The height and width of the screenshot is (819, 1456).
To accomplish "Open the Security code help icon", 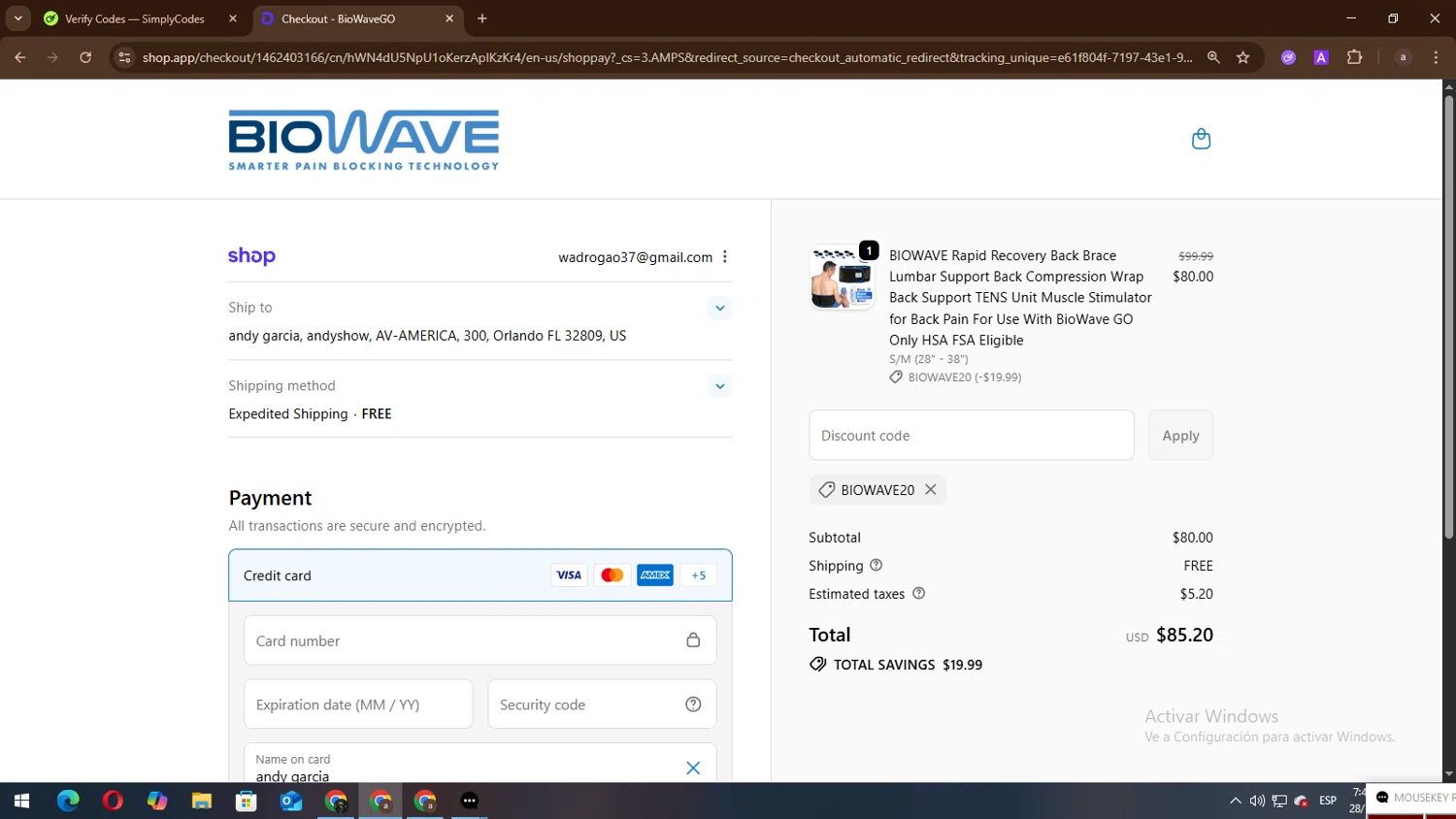I will coord(693,704).
